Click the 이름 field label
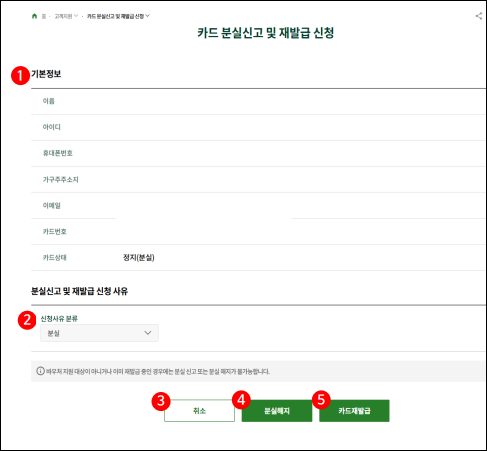 (49, 101)
